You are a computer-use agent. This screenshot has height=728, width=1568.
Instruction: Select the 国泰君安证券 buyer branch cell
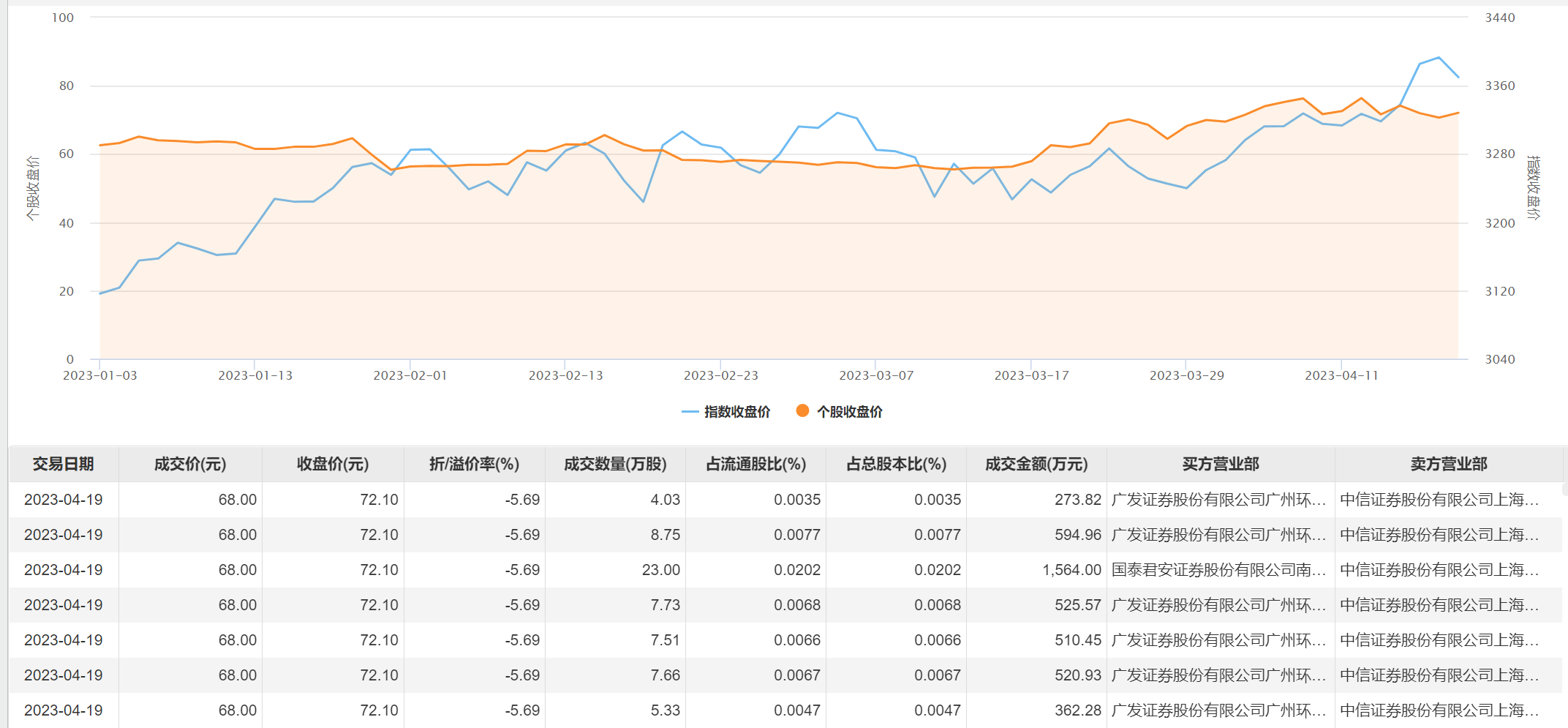(1219, 570)
